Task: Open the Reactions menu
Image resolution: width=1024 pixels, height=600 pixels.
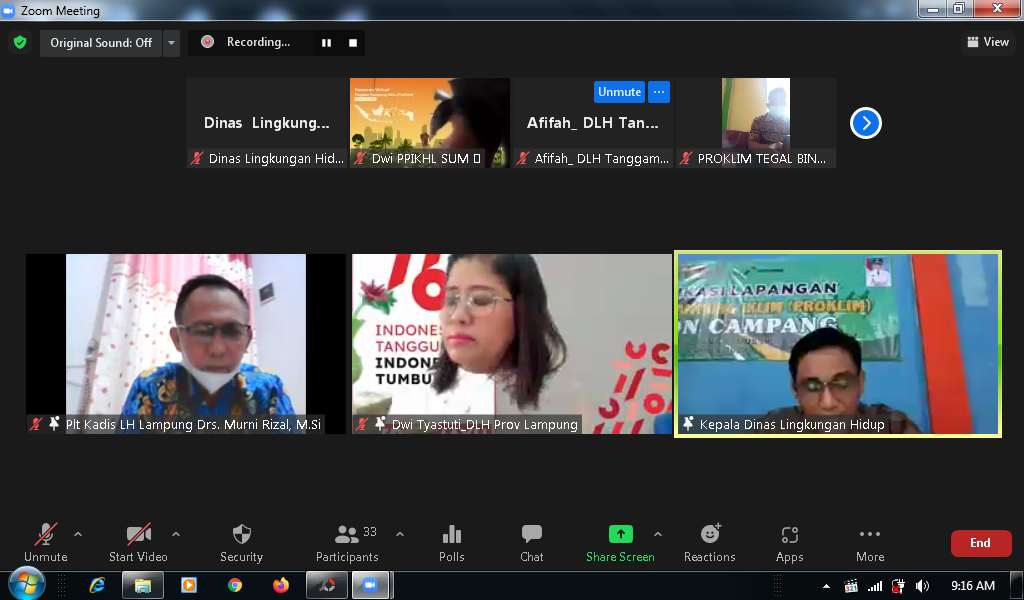Action: point(710,543)
